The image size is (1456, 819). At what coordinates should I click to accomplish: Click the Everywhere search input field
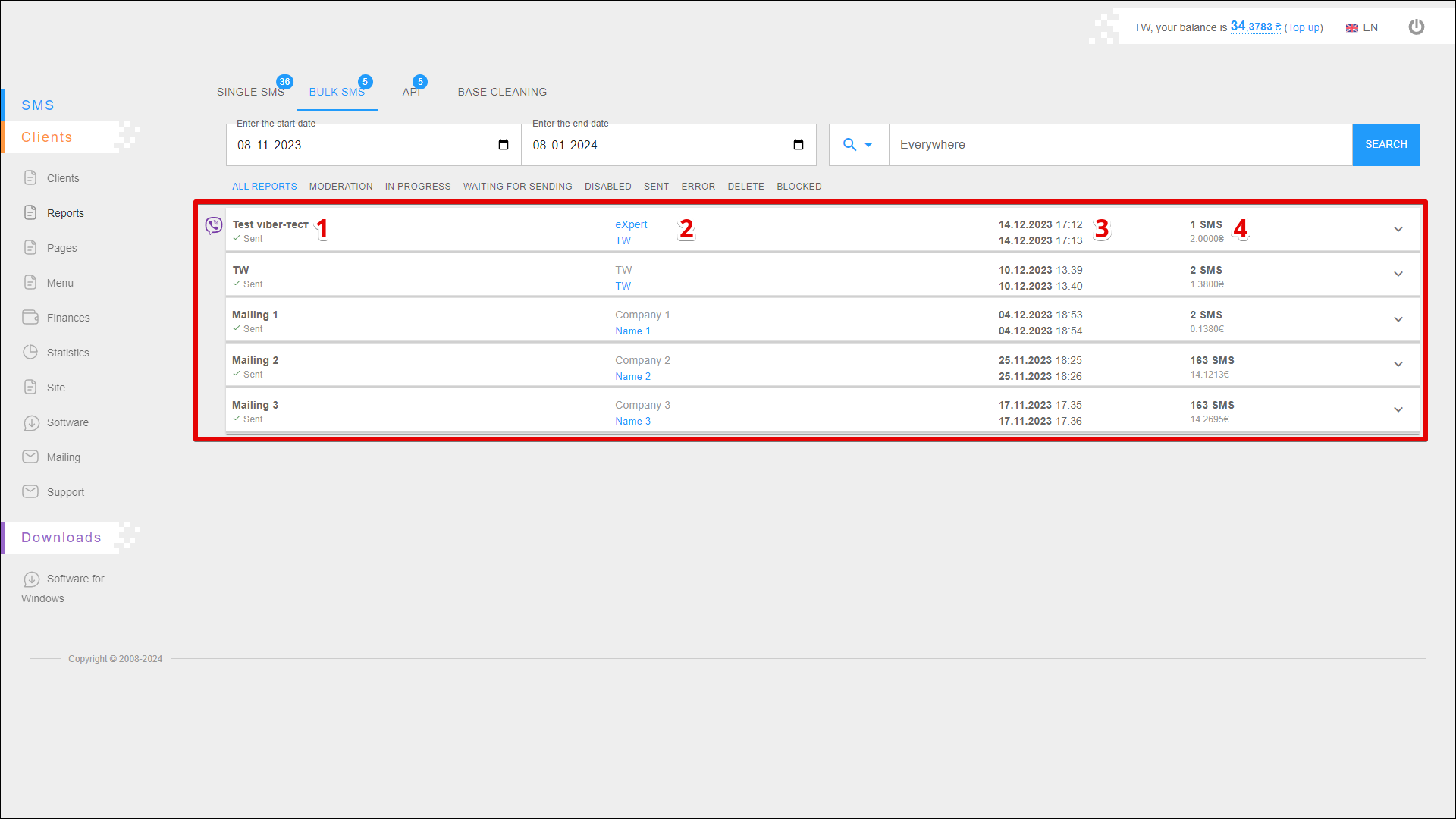[1120, 145]
